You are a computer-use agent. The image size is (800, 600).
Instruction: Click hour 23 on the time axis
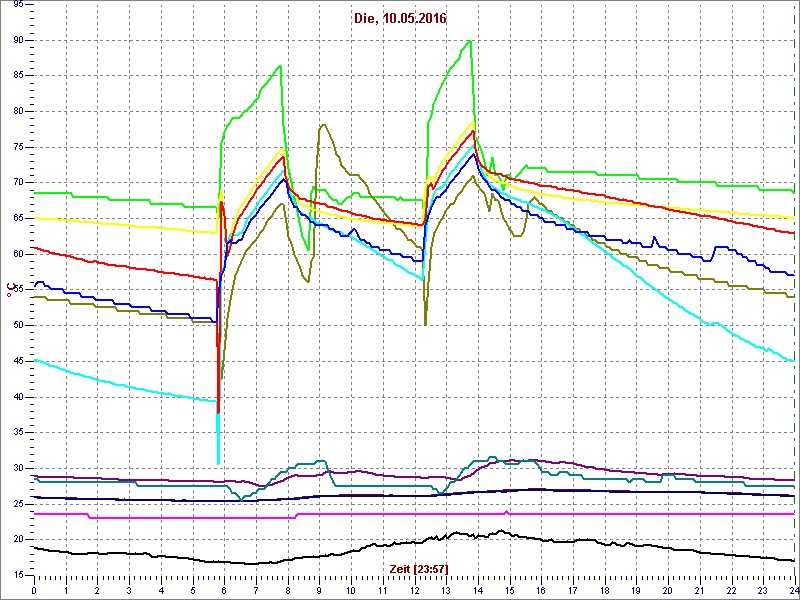pyautogui.click(x=763, y=590)
